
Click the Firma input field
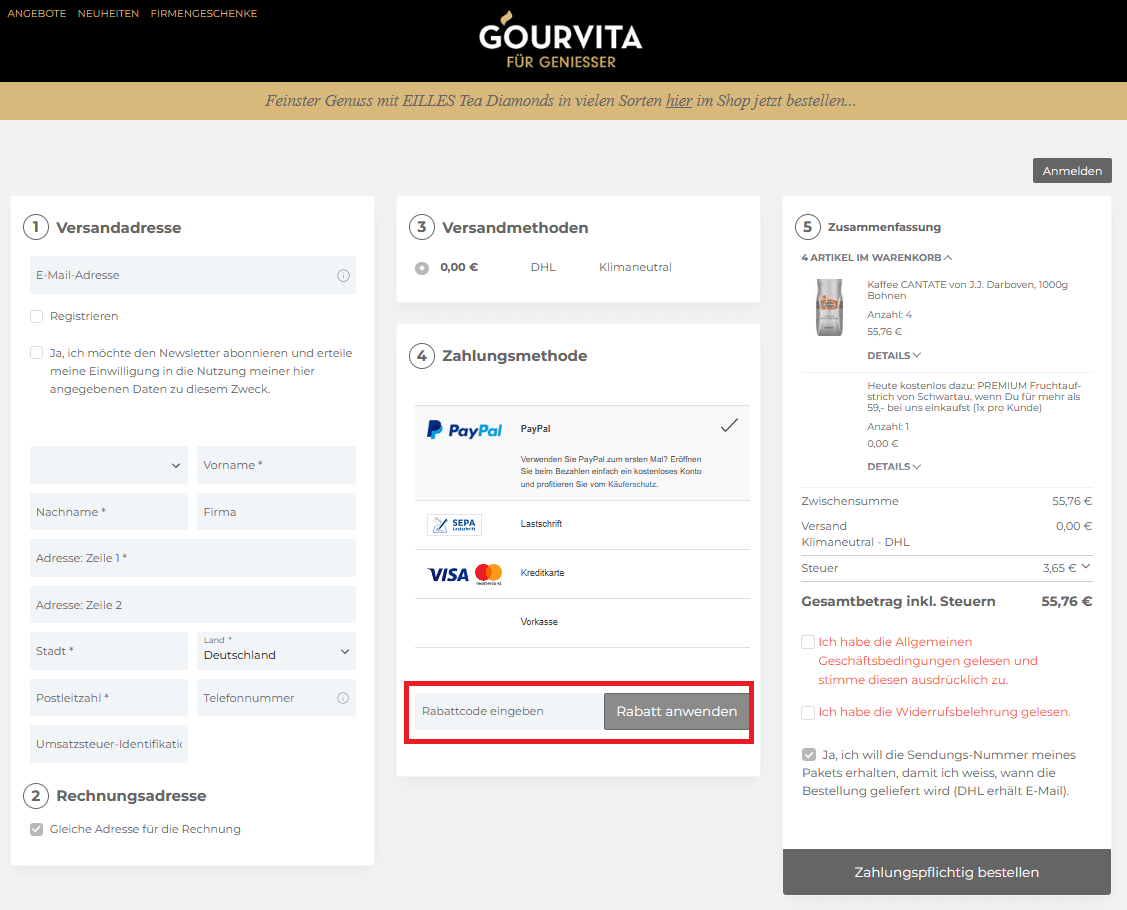click(276, 512)
